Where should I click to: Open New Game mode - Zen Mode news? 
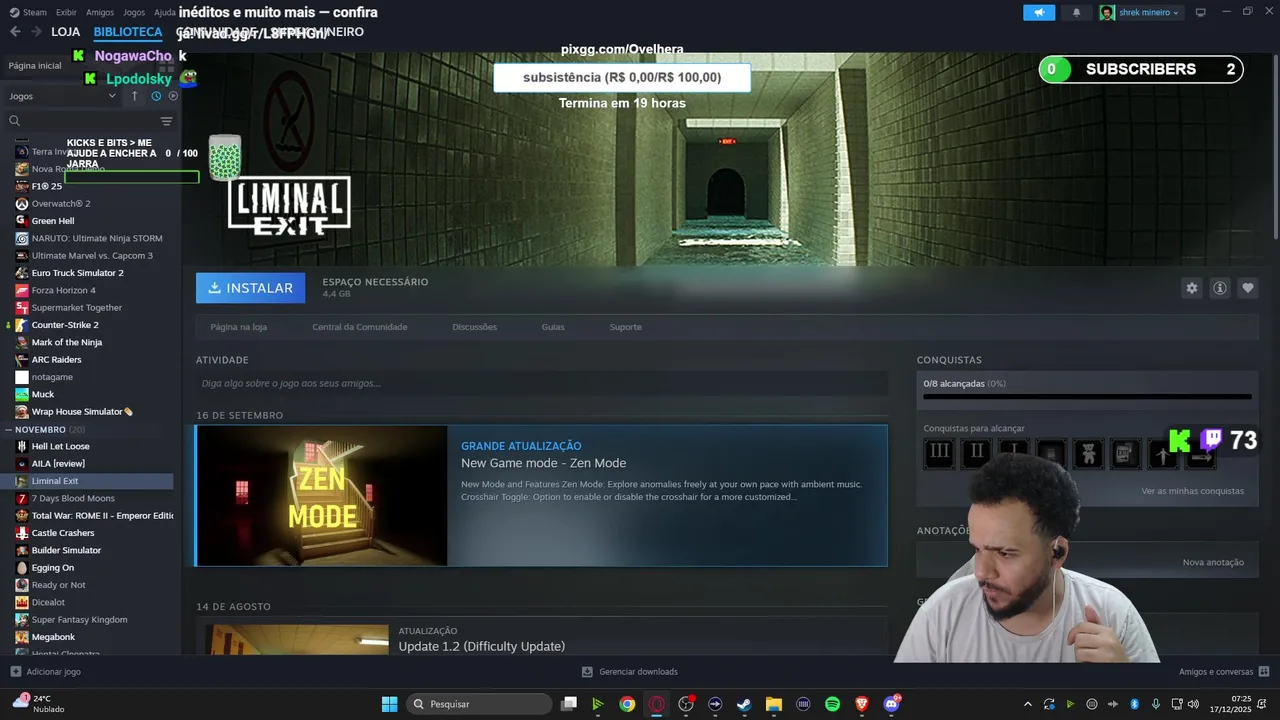(543, 463)
